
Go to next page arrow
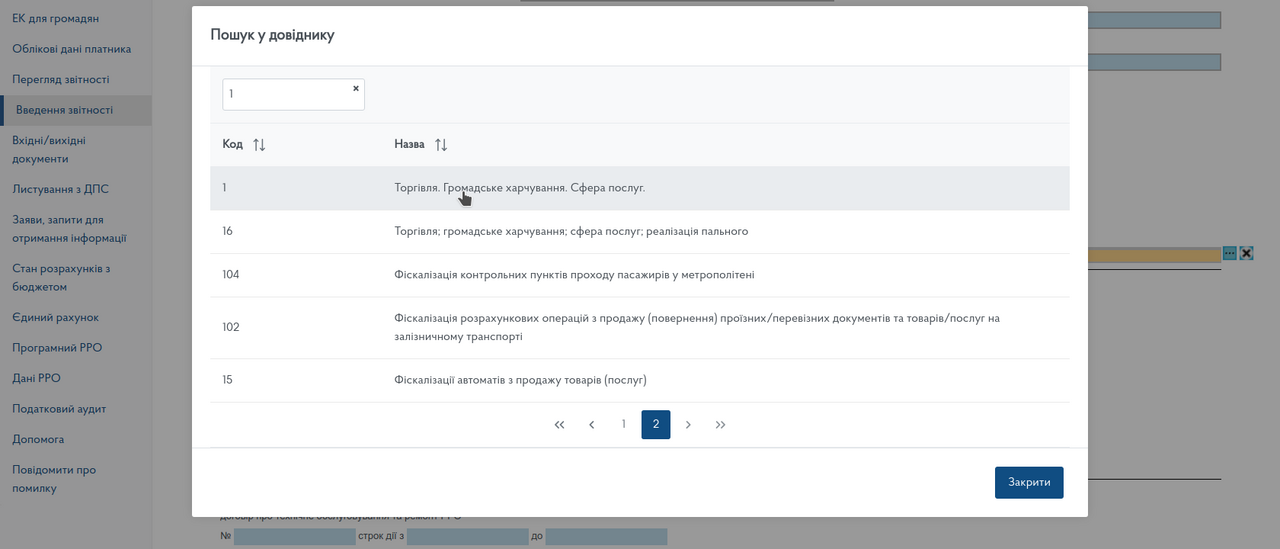(688, 425)
